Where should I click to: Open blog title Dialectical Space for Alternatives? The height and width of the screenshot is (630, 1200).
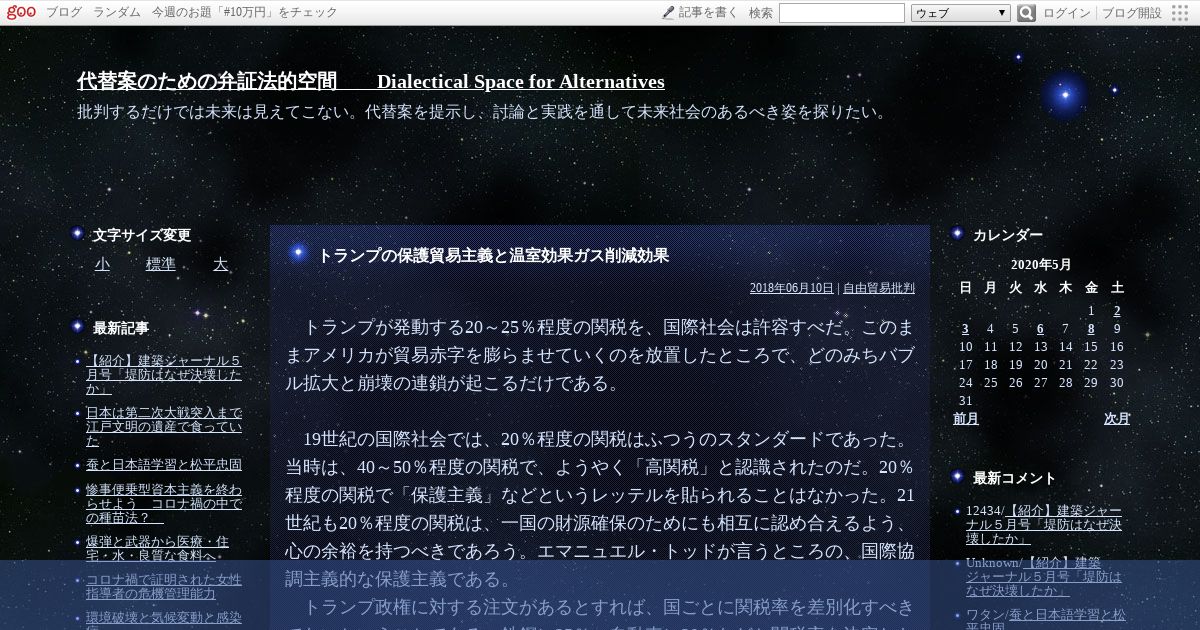371,81
